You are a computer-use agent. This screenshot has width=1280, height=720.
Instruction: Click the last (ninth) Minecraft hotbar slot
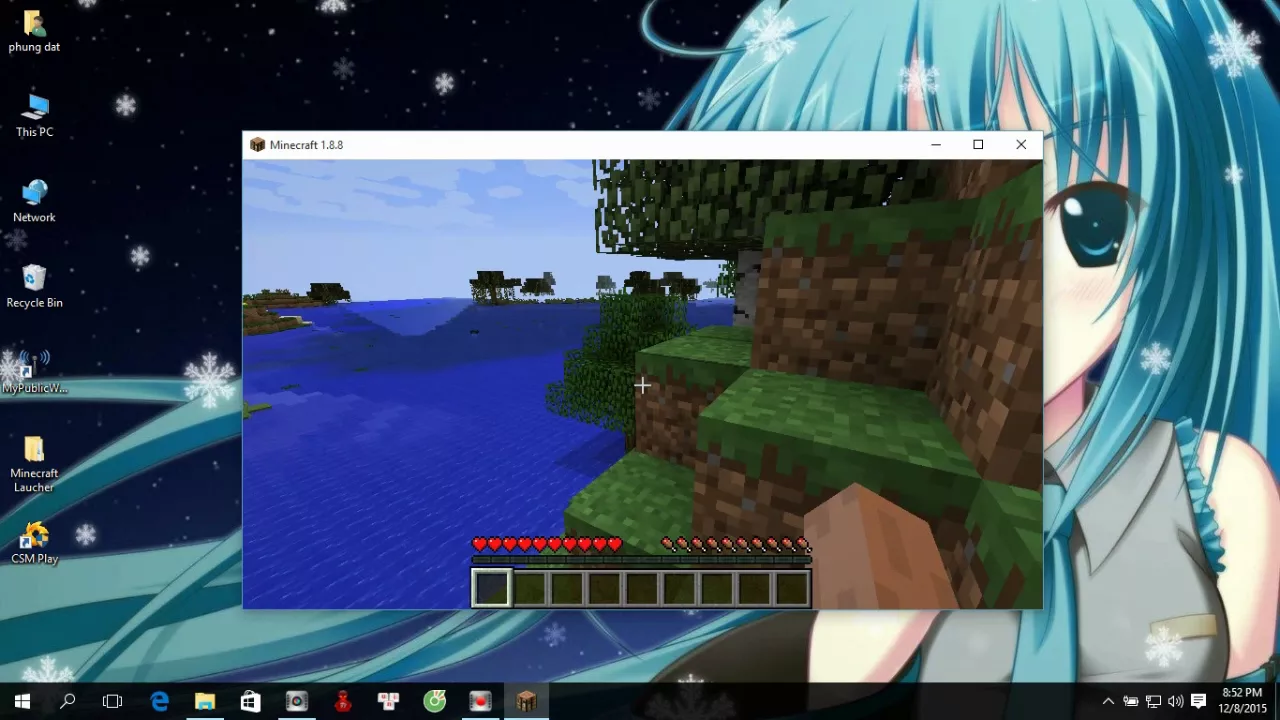click(792, 588)
